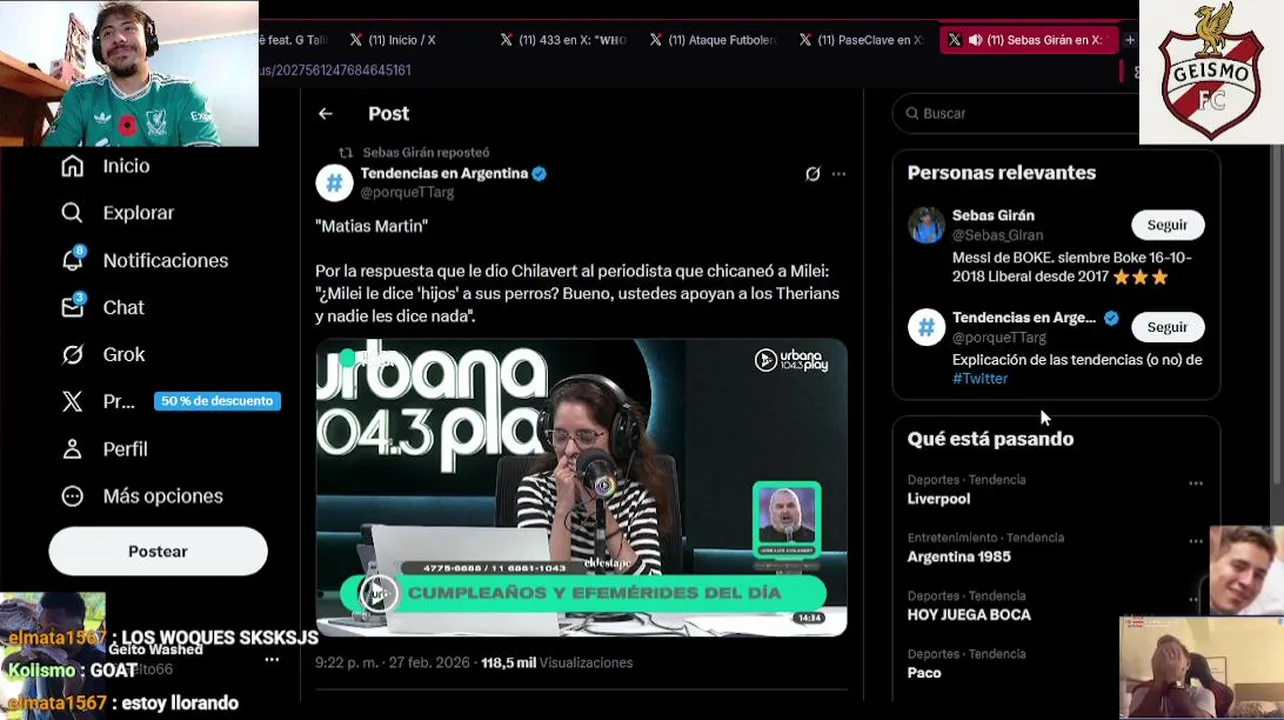
Task: Open Inicio home icon in sidebar
Action: pyautogui.click(x=72, y=166)
